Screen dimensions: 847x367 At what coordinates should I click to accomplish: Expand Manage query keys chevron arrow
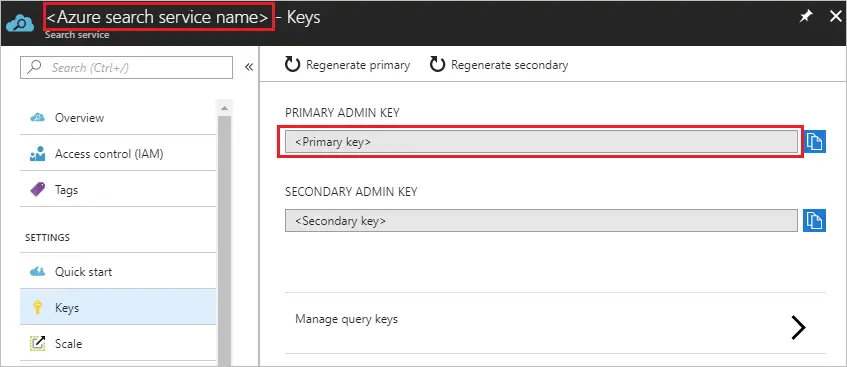click(799, 327)
